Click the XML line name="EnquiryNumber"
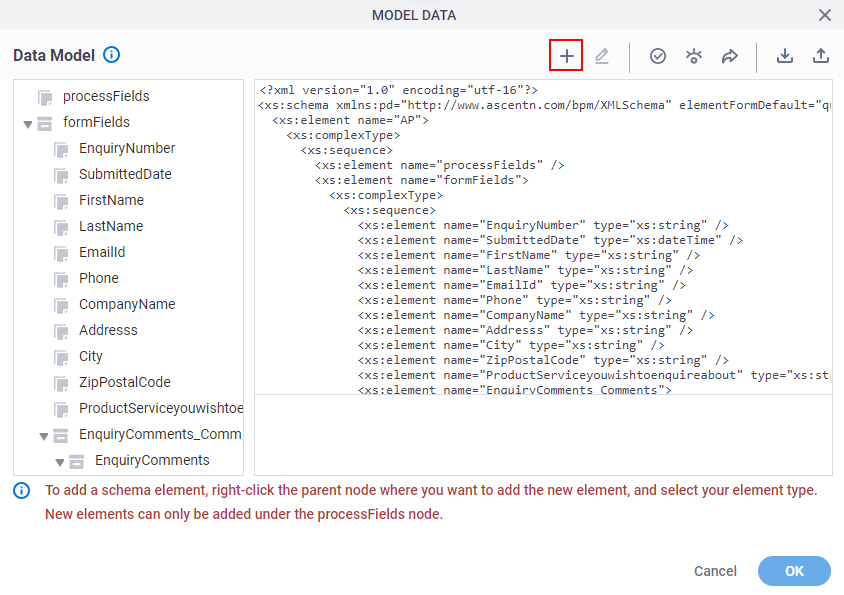 tap(543, 225)
